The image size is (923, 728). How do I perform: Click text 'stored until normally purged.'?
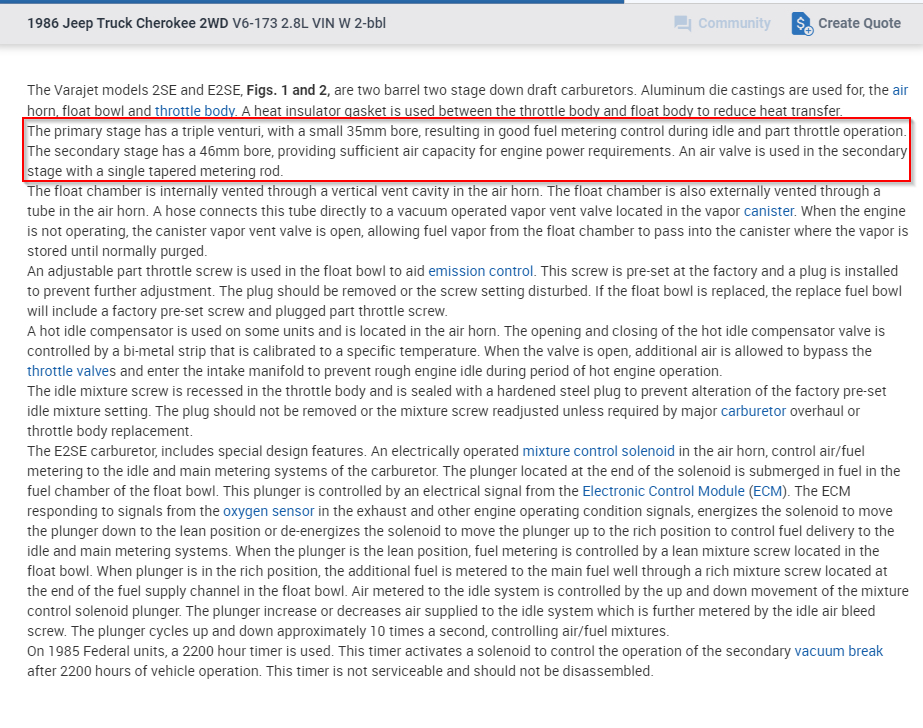tap(117, 251)
